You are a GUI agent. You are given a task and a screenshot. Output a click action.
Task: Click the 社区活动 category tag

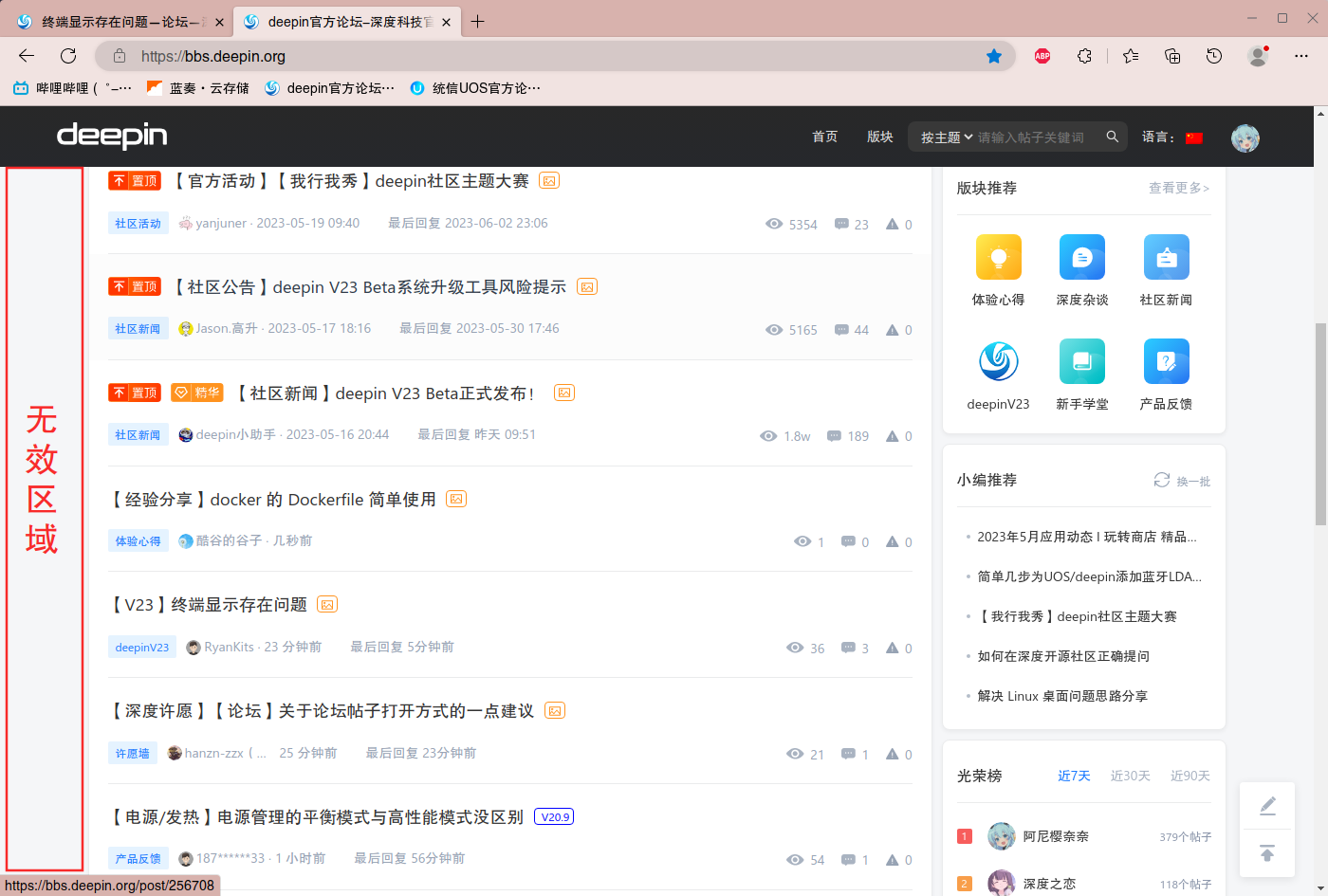(138, 224)
